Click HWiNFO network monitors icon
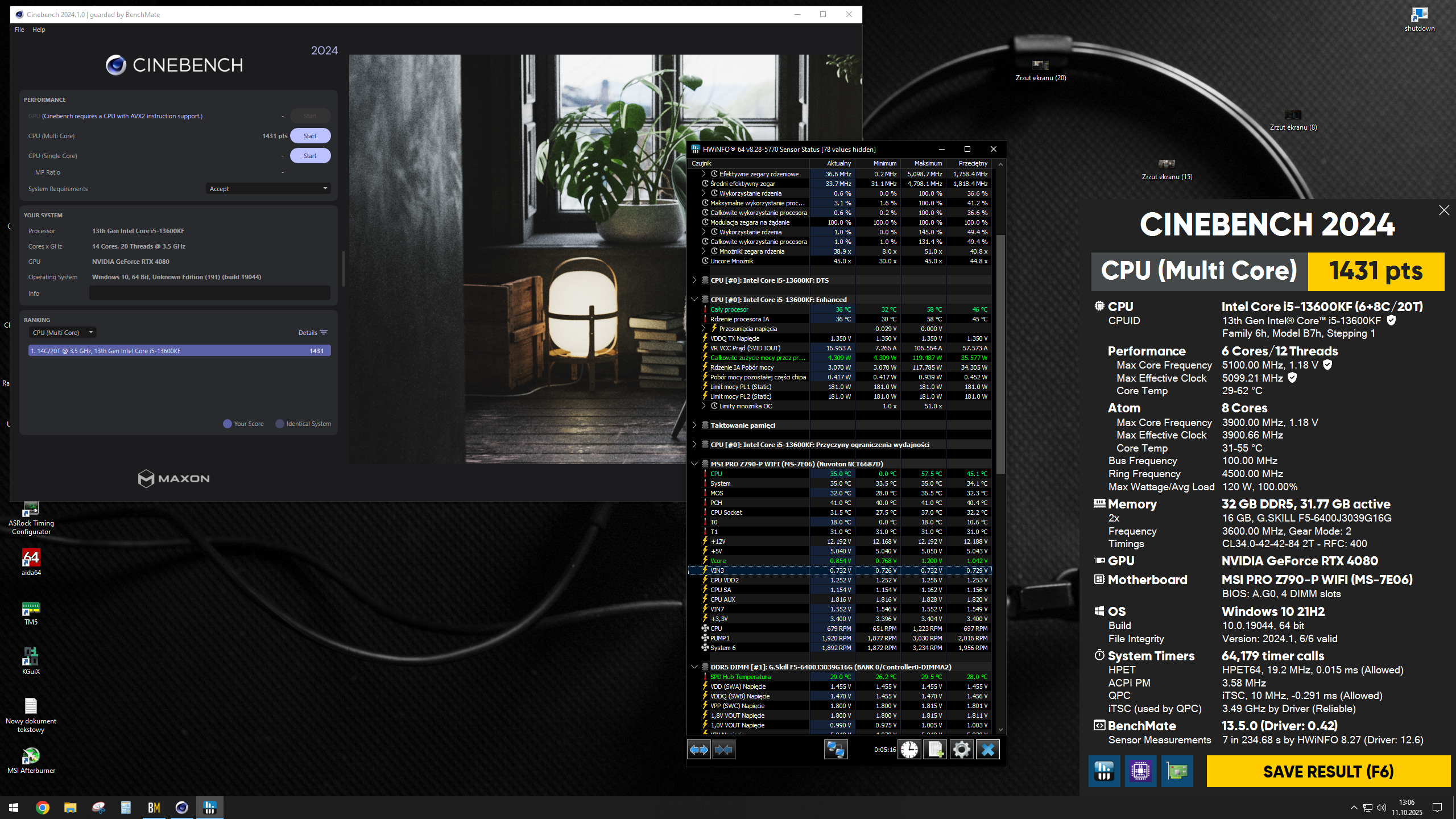 click(835, 750)
